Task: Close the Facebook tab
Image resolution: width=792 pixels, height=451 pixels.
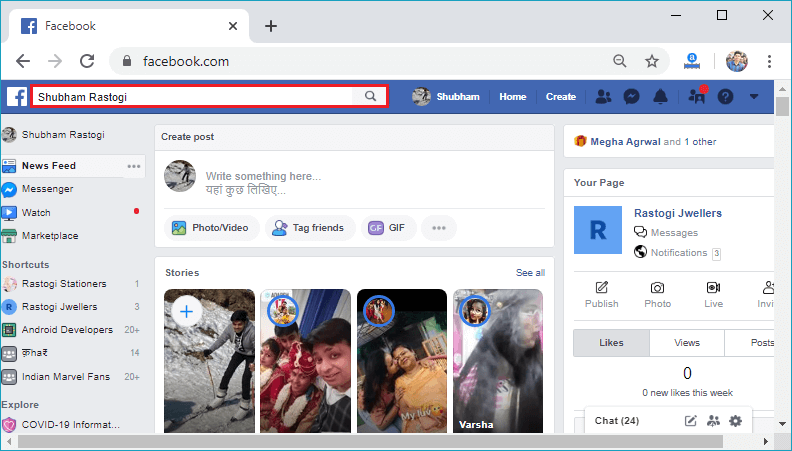Action: tap(233, 26)
